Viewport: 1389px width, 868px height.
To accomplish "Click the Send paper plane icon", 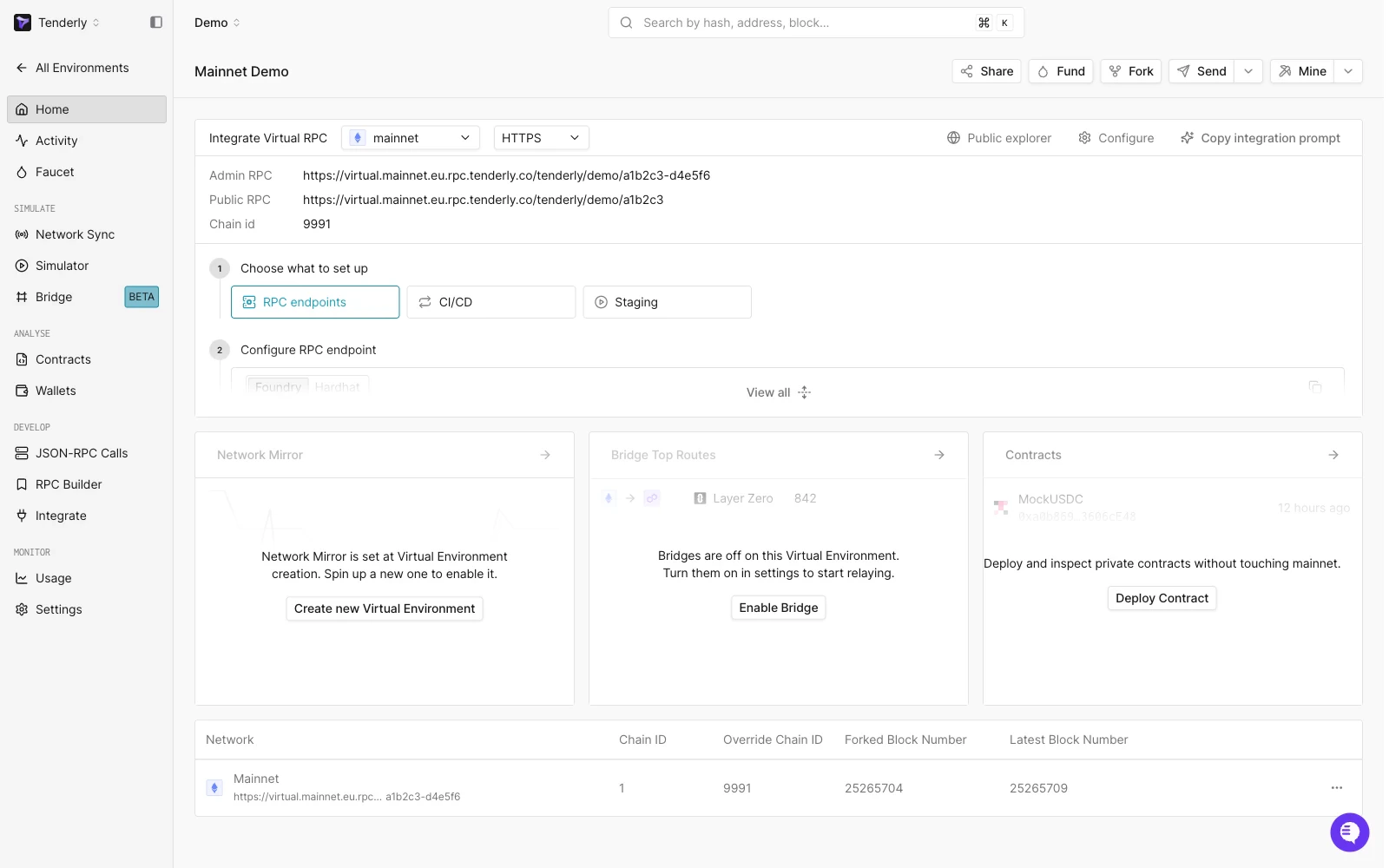I will [x=1183, y=71].
